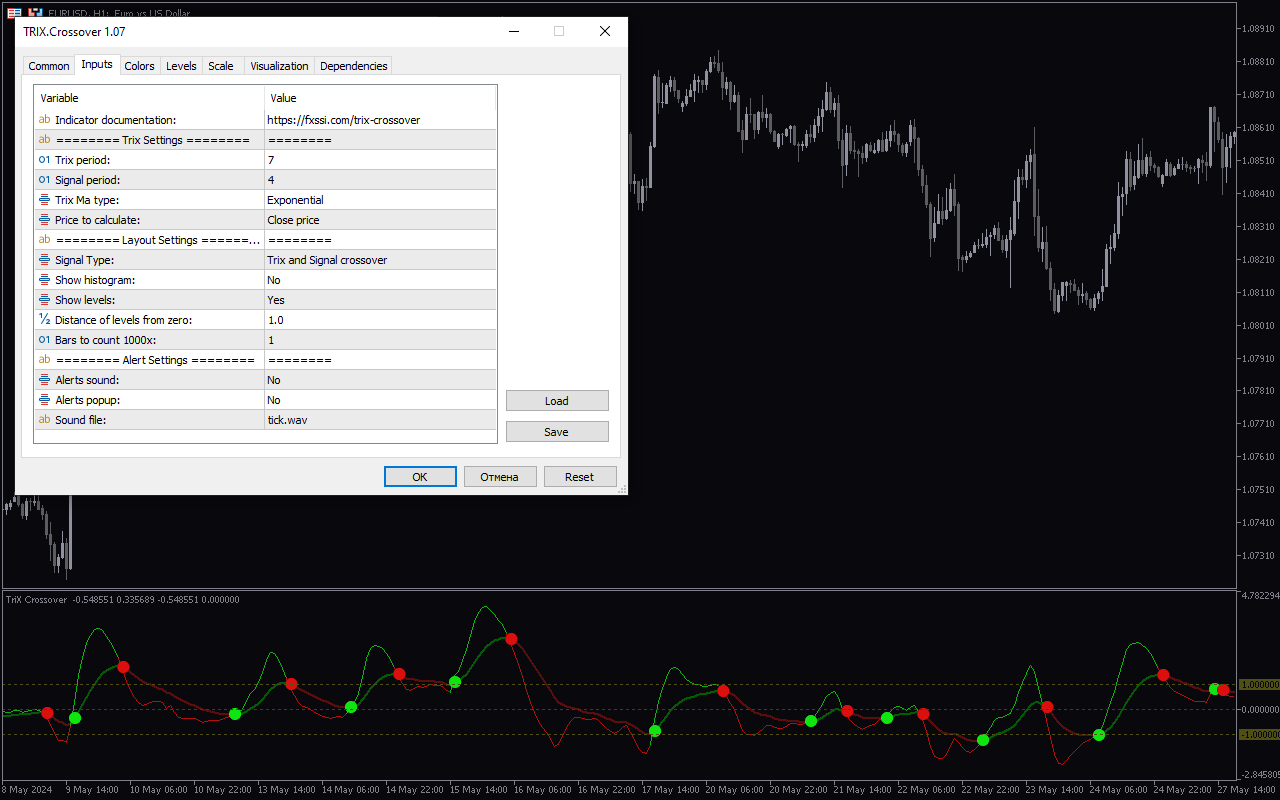Select the Inputs tab
This screenshot has width=1280, height=800.
[97, 65]
